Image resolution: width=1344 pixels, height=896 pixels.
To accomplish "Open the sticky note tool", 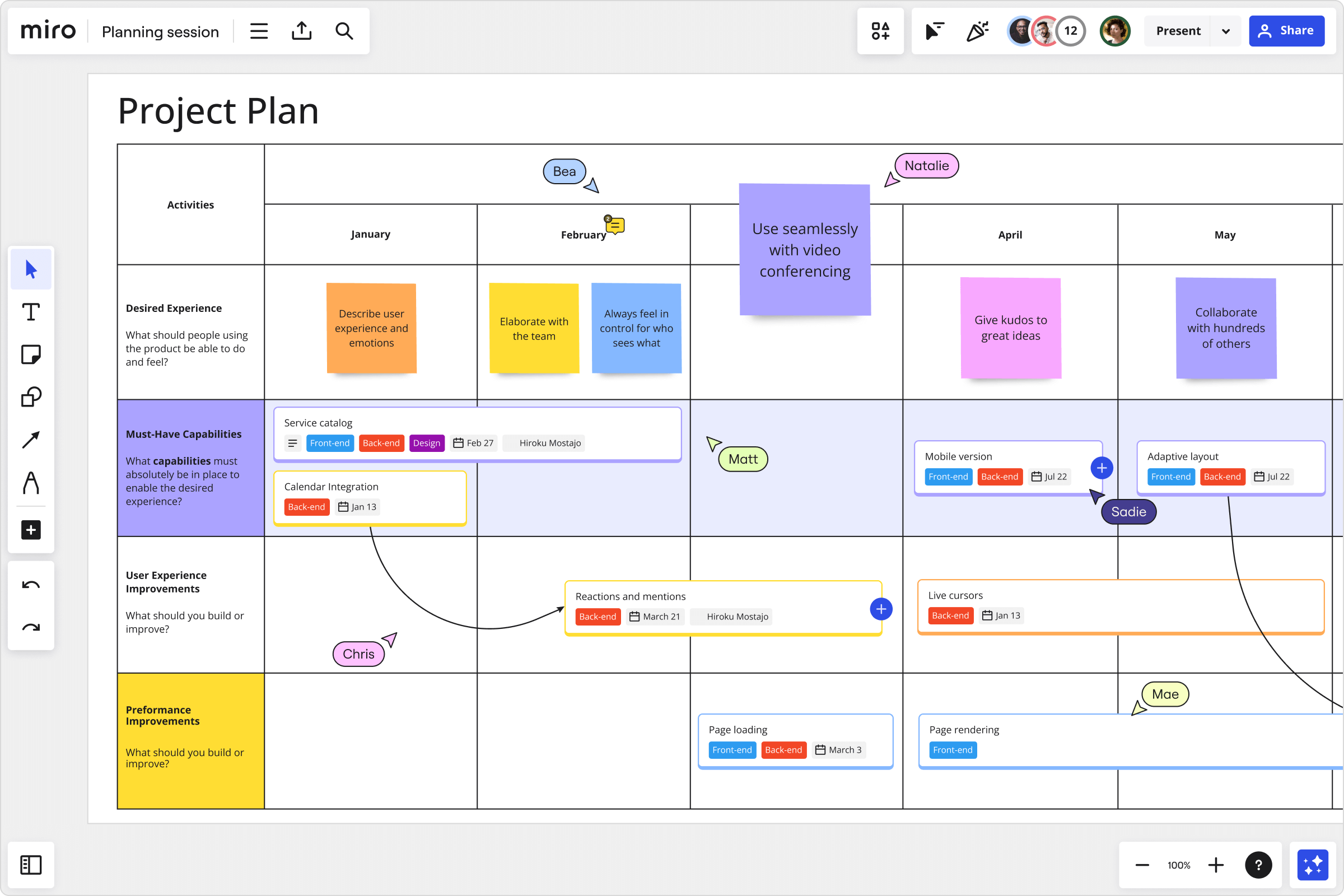I will click(30, 354).
